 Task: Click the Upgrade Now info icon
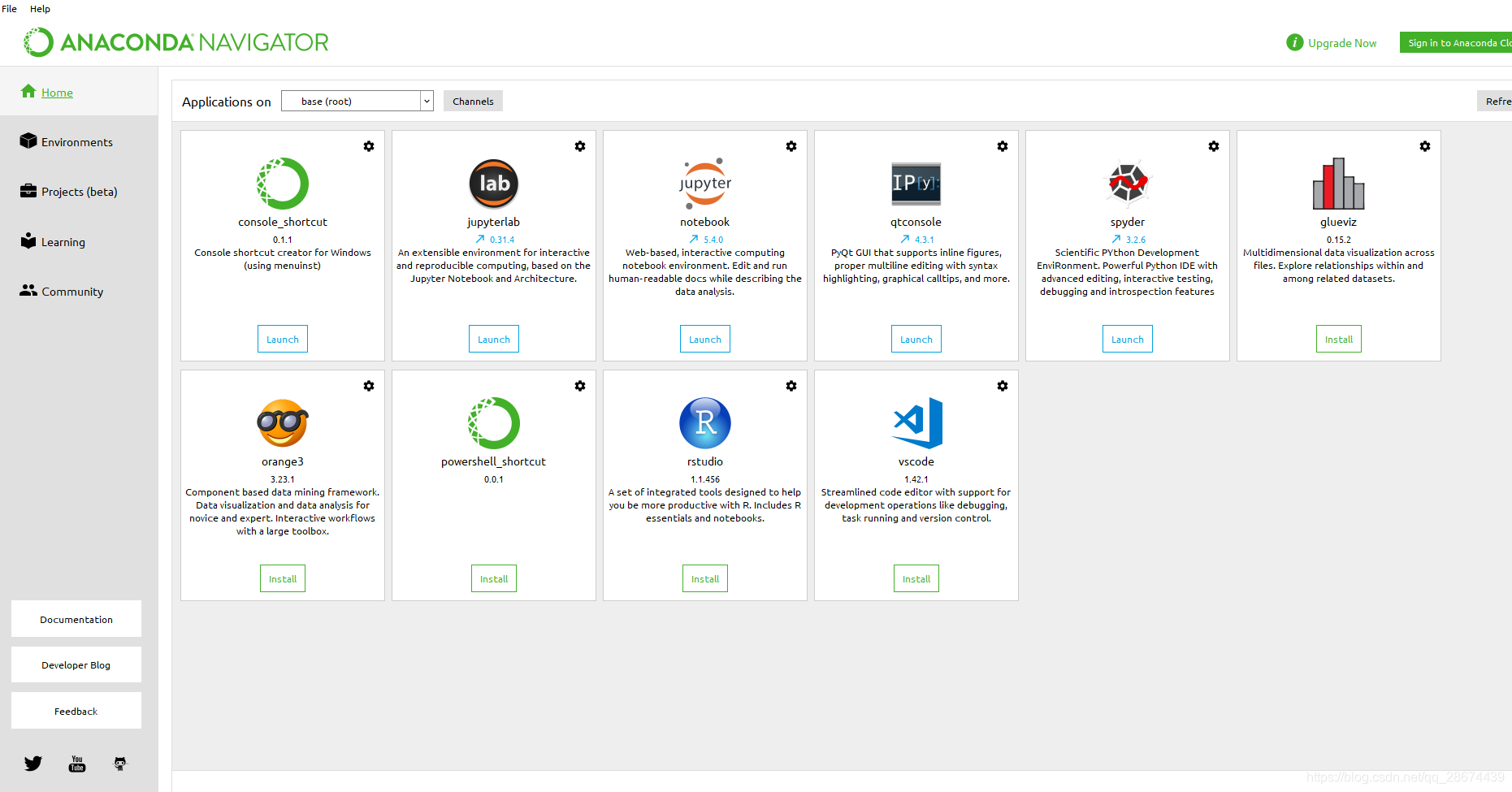pyautogui.click(x=1294, y=42)
